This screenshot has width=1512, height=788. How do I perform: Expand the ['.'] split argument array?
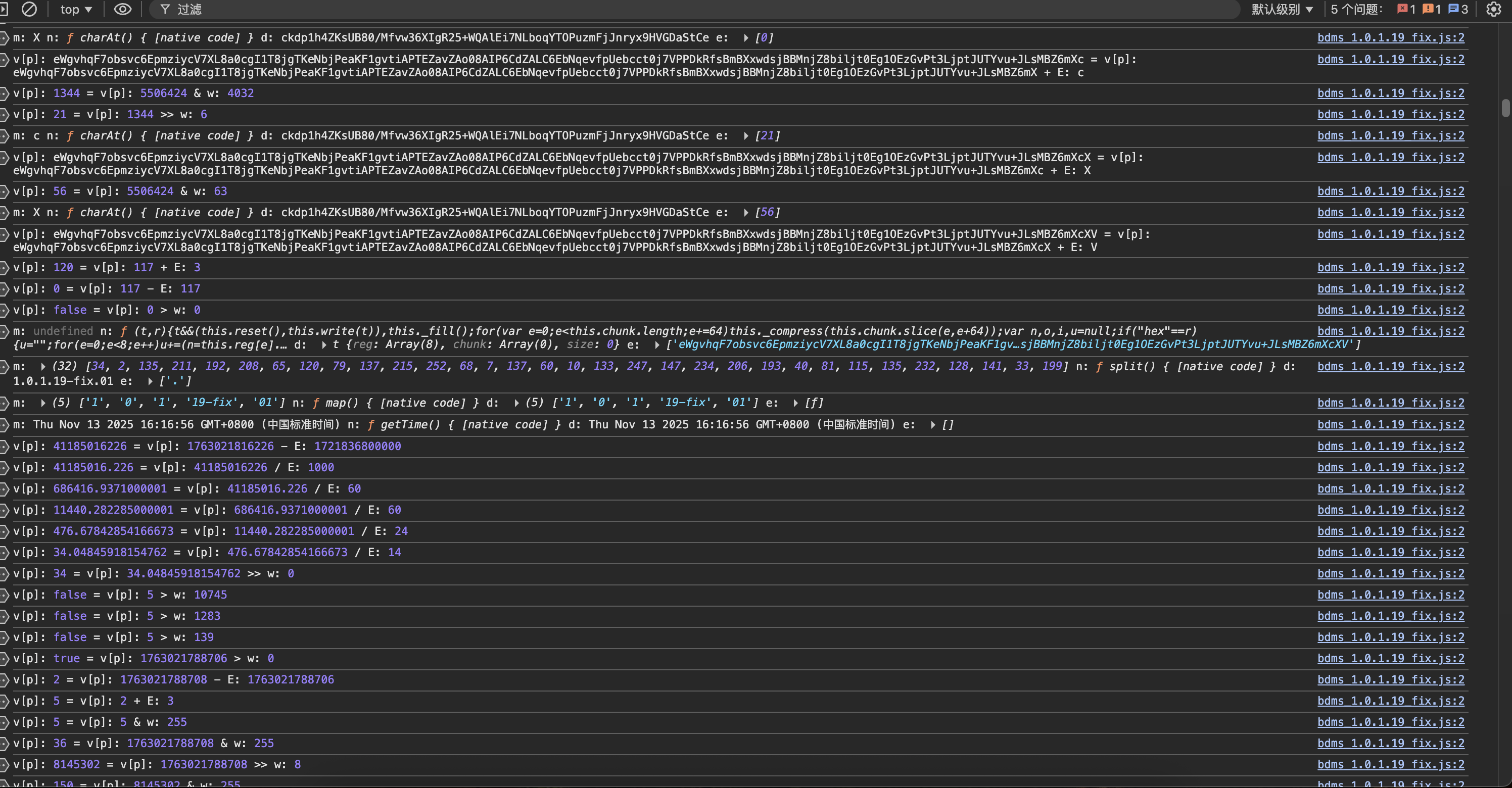pyautogui.click(x=151, y=381)
